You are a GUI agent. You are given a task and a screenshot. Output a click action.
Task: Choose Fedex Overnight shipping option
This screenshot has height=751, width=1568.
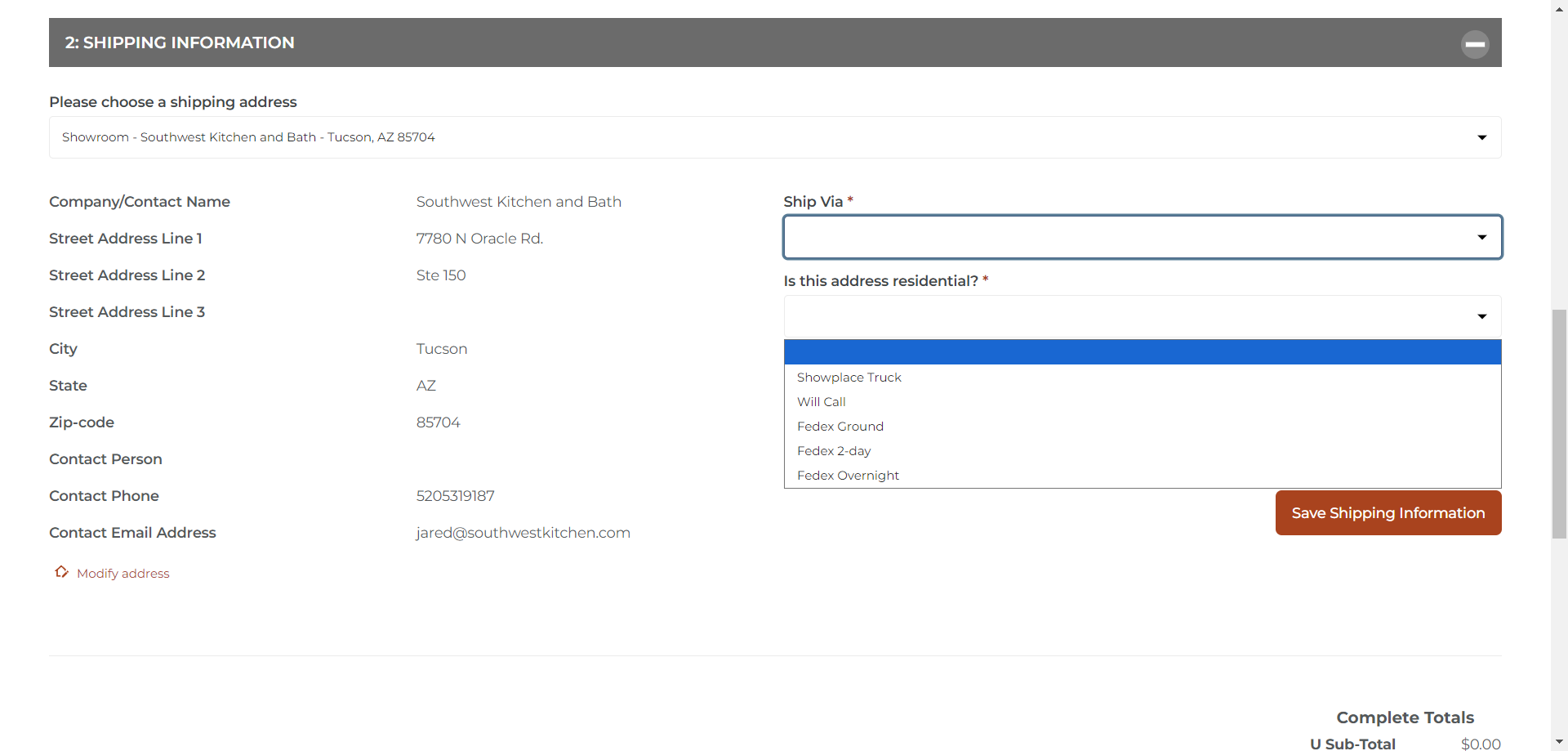pyautogui.click(x=1143, y=476)
